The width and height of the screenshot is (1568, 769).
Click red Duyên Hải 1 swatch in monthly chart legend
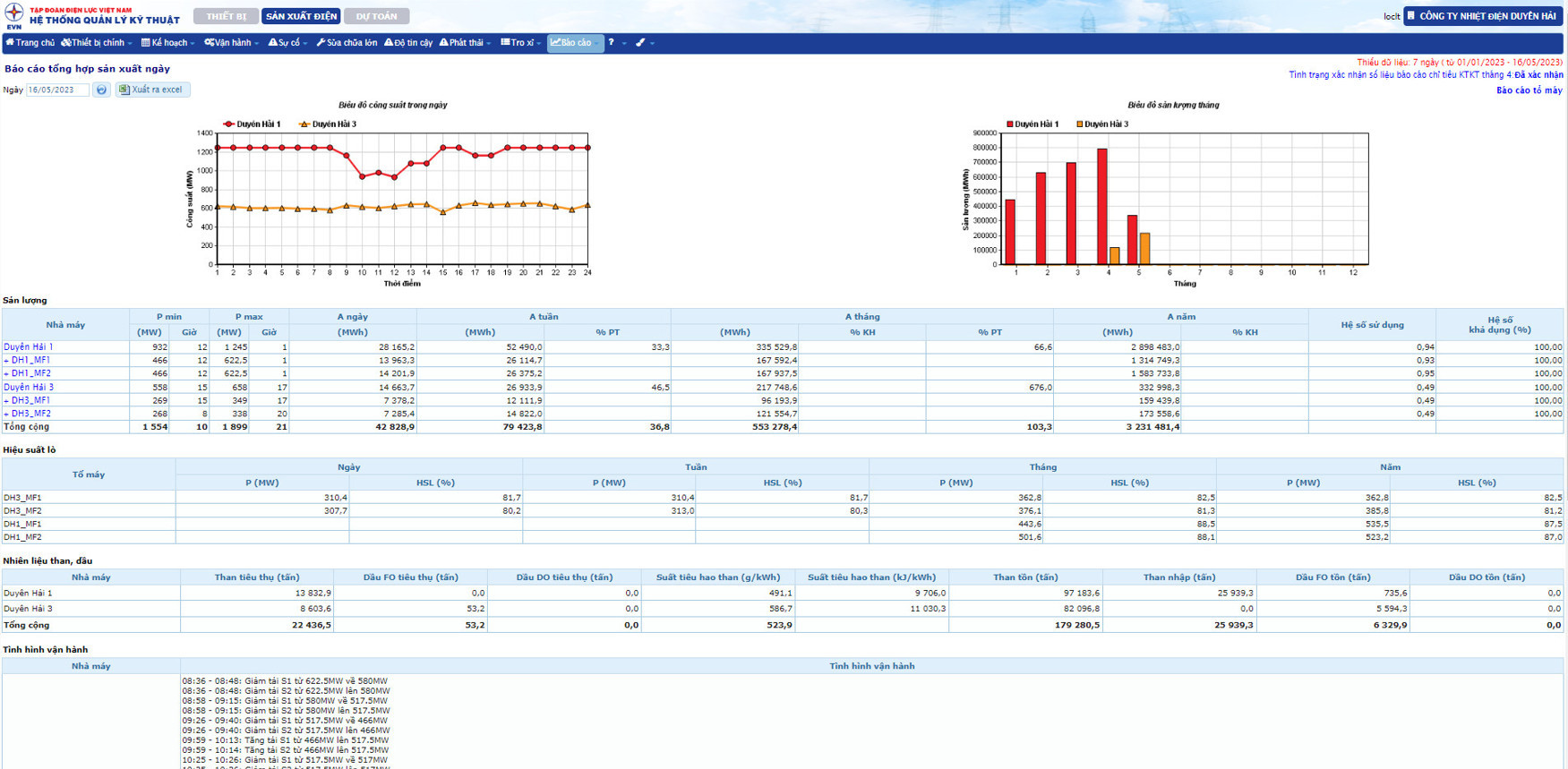click(x=1009, y=124)
